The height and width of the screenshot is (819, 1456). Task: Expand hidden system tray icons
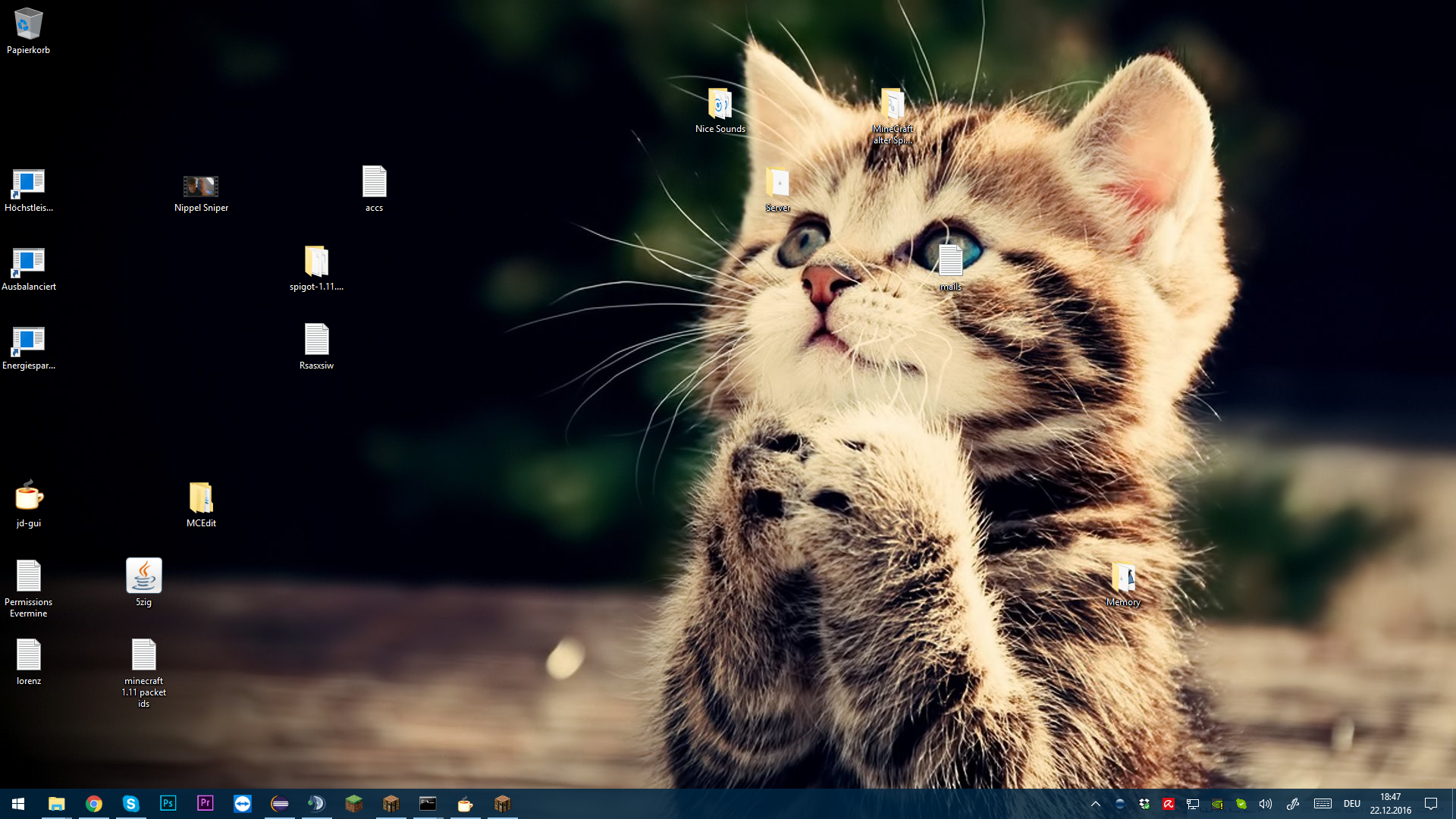click(1096, 804)
